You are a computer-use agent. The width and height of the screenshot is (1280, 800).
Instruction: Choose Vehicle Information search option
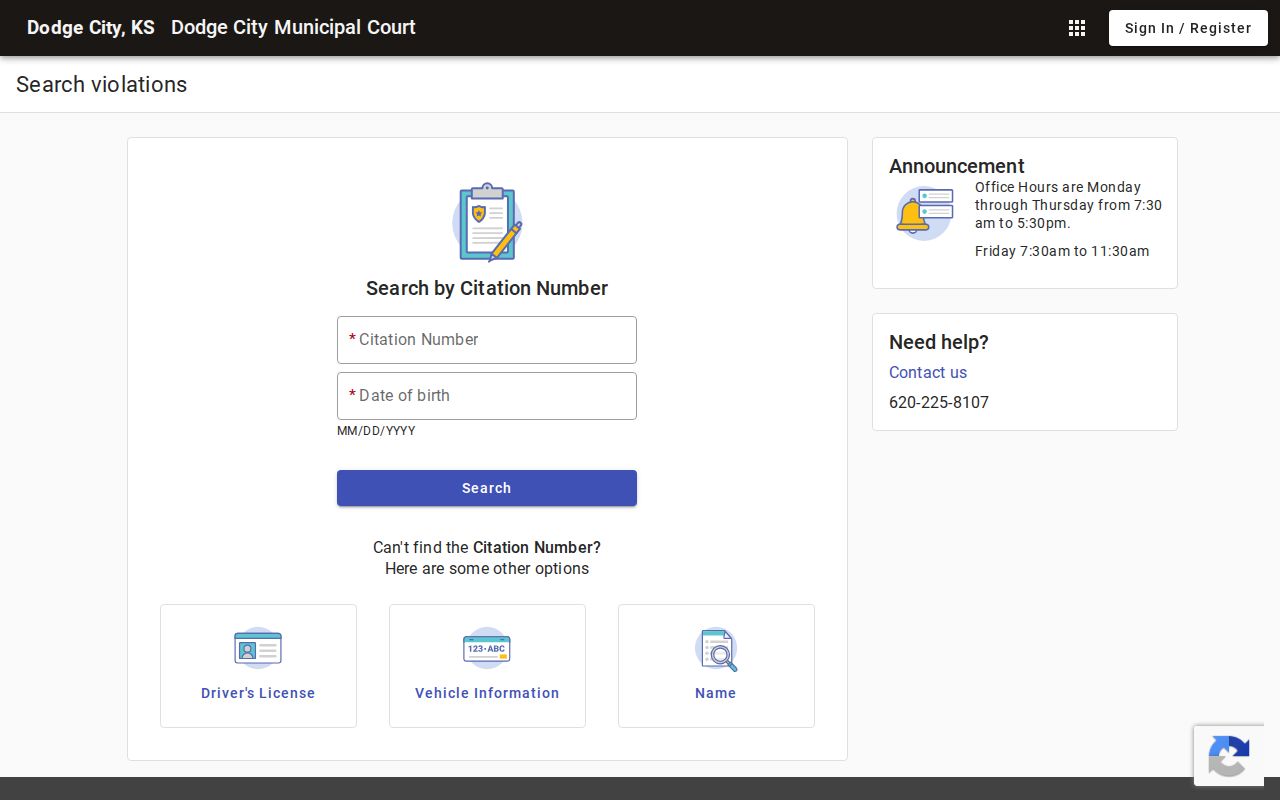click(x=487, y=666)
